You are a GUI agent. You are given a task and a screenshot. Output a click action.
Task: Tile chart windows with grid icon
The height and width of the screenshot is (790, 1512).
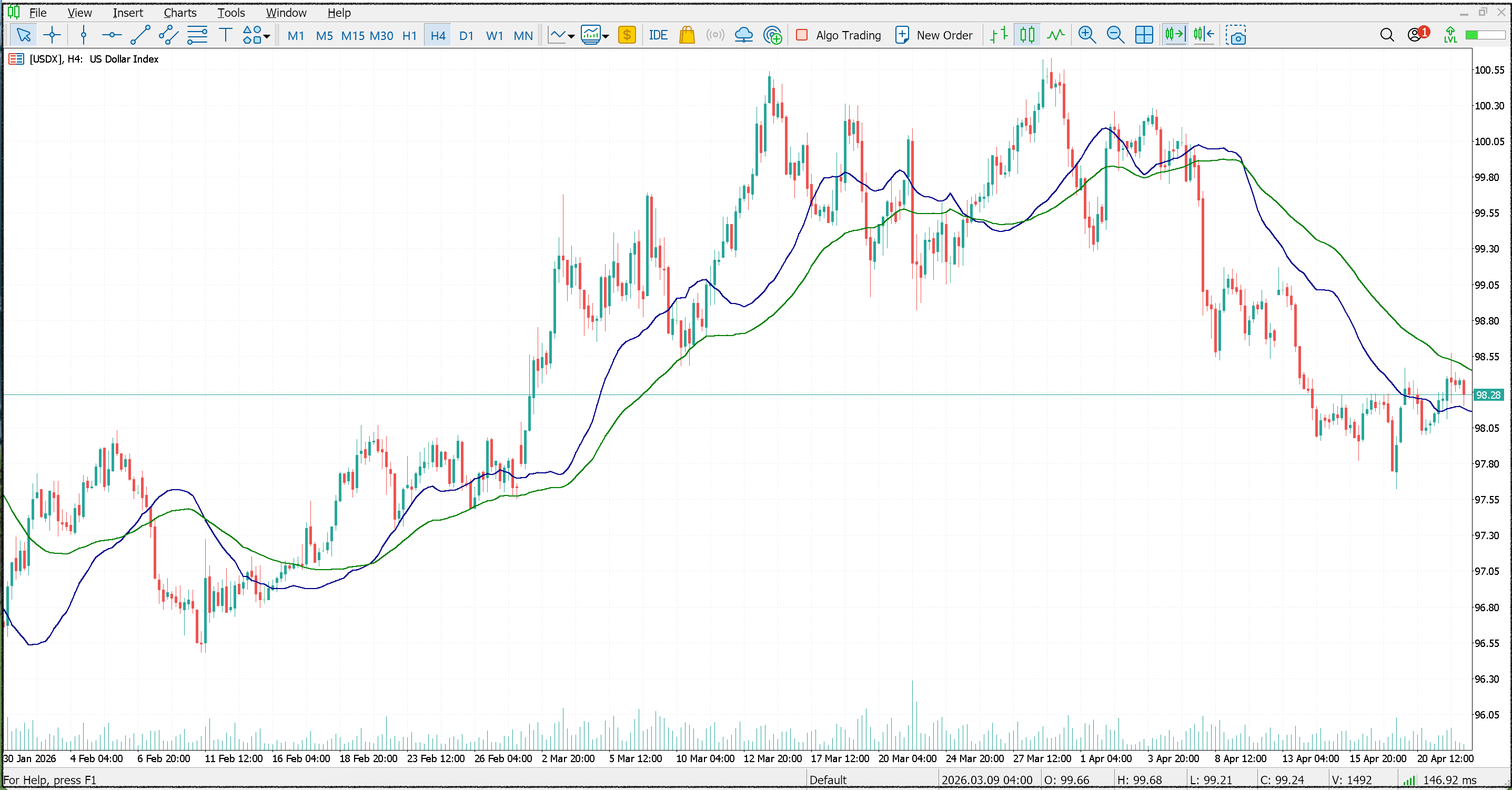click(x=1144, y=35)
